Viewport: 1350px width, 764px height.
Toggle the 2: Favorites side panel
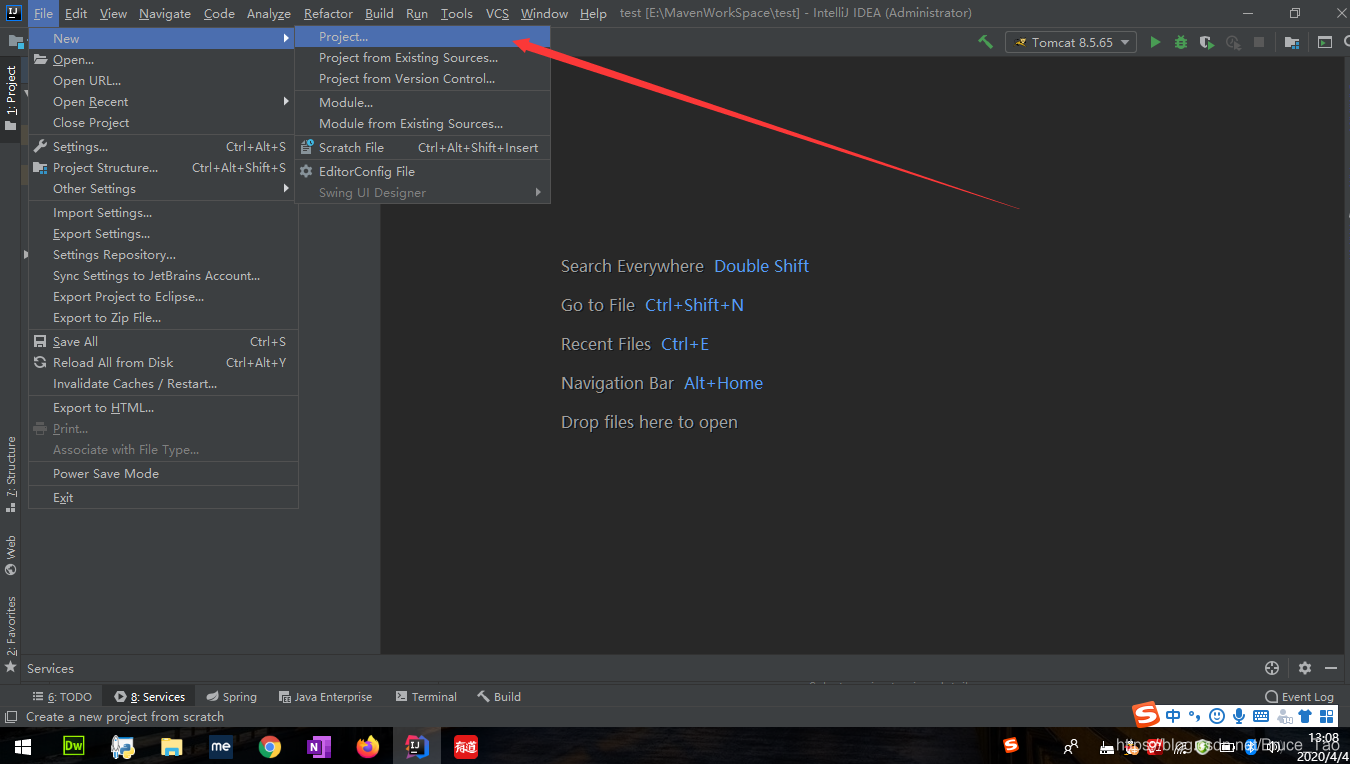point(11,633)
